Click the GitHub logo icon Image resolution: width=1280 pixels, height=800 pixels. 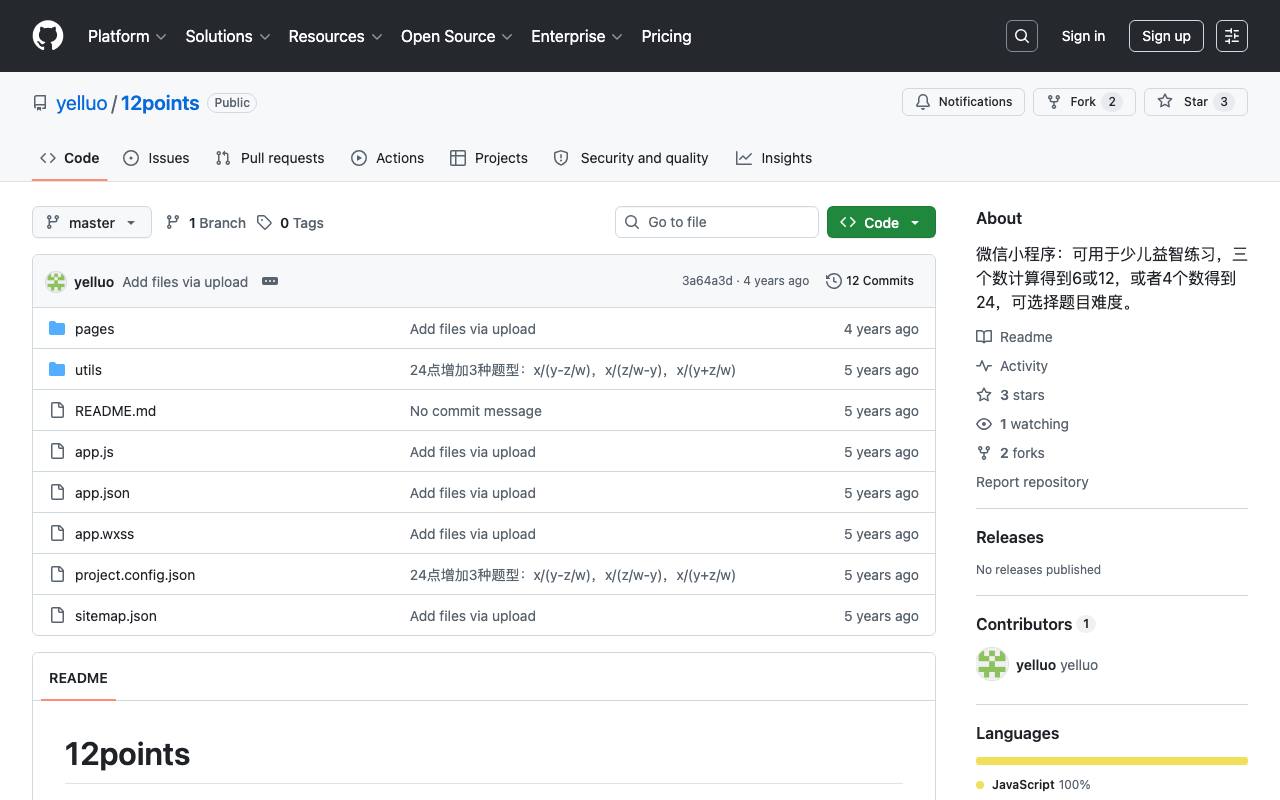[x=48, y=36]
